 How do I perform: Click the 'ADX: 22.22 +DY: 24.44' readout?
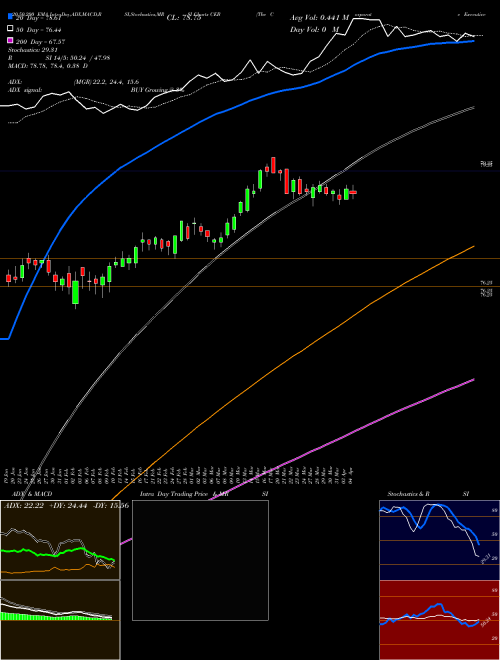point(45,506)
